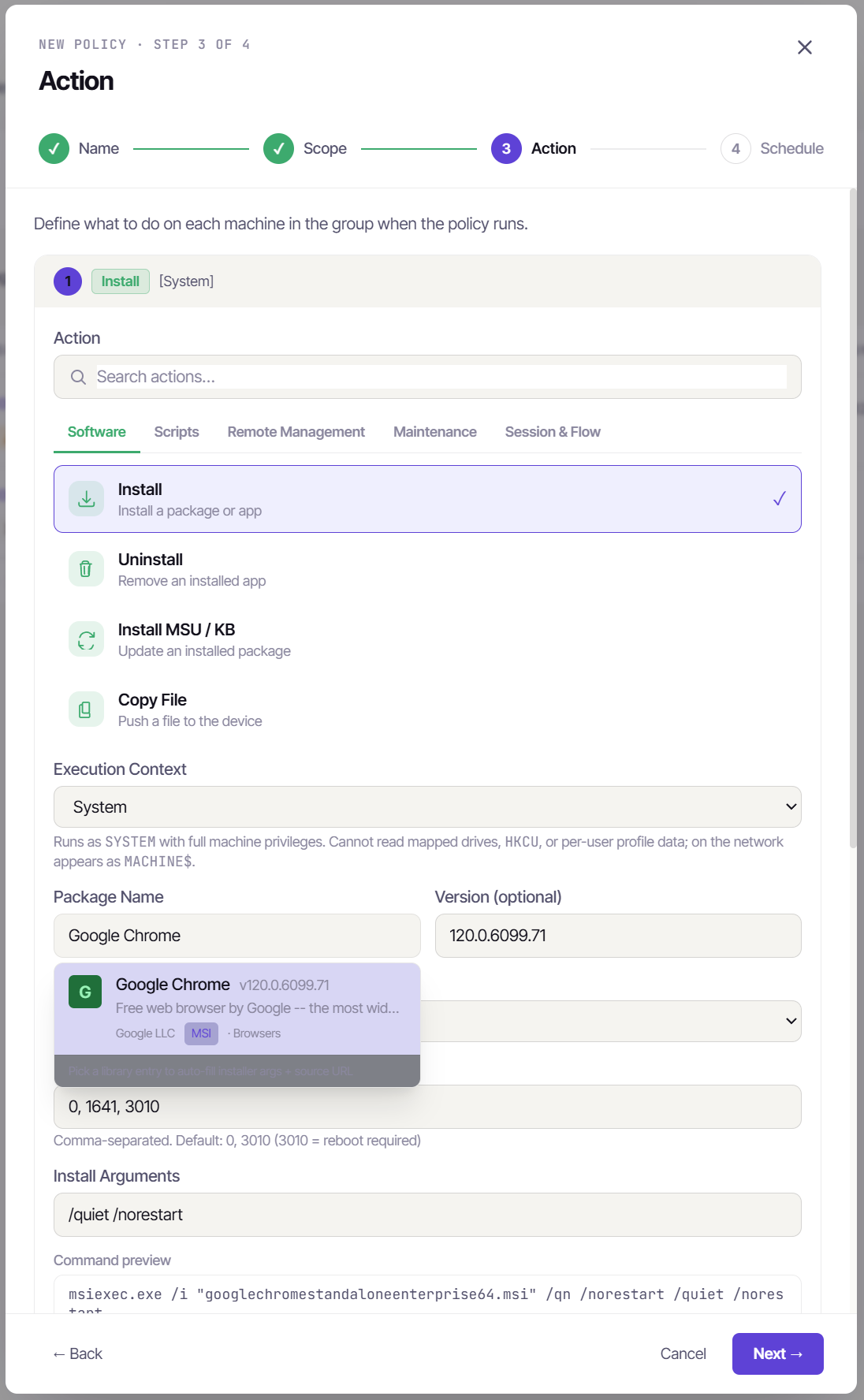Close the New Policy dialog
The height and width of the screenshot is (1400, 864).
click(804, 47)
